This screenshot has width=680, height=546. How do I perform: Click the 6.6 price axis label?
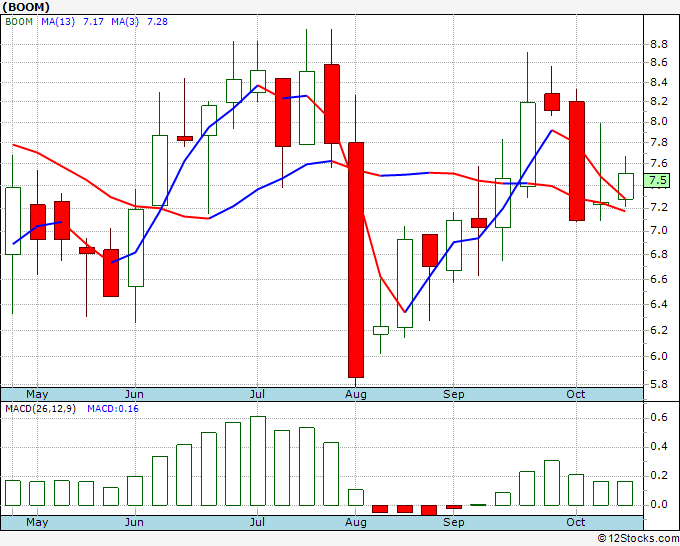point(658,279)
